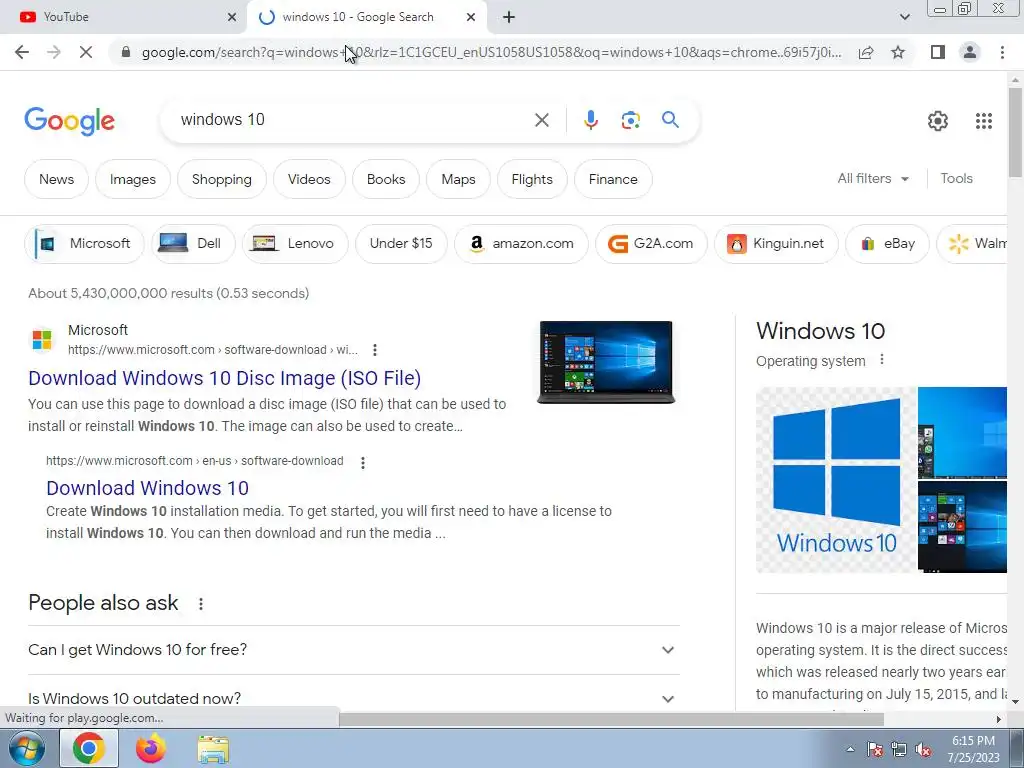1024x768 pixels.
Task: Open the Google apps grid
Action: point(984,121)
